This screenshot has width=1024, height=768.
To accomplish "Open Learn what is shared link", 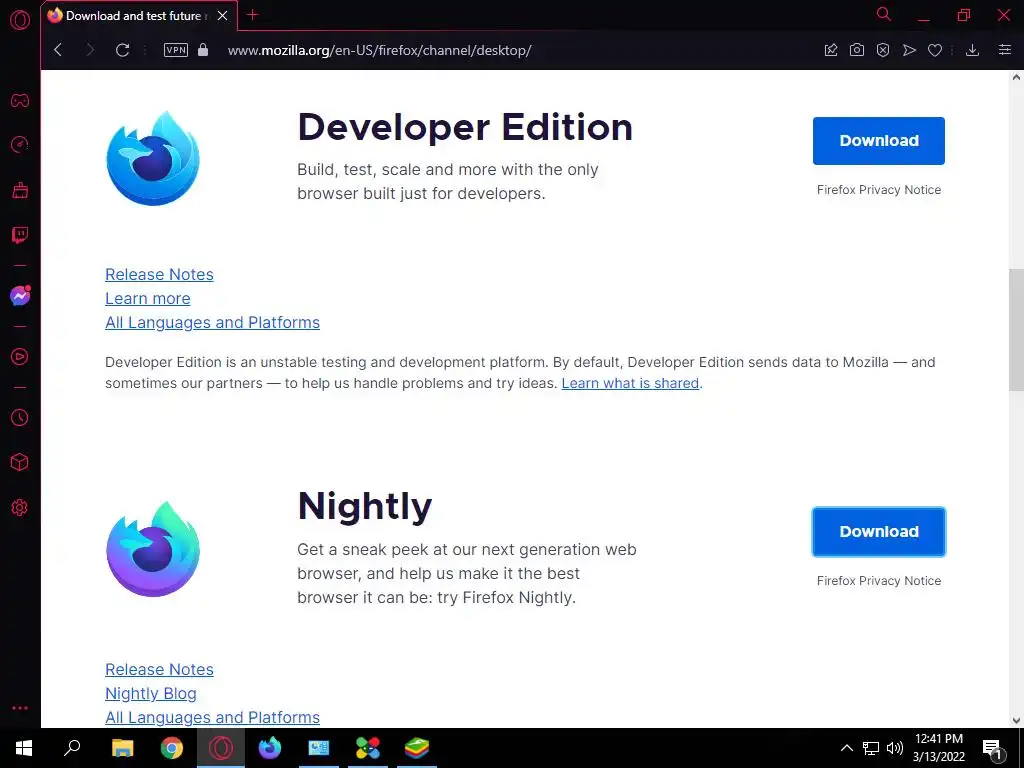I will [630, 383].
